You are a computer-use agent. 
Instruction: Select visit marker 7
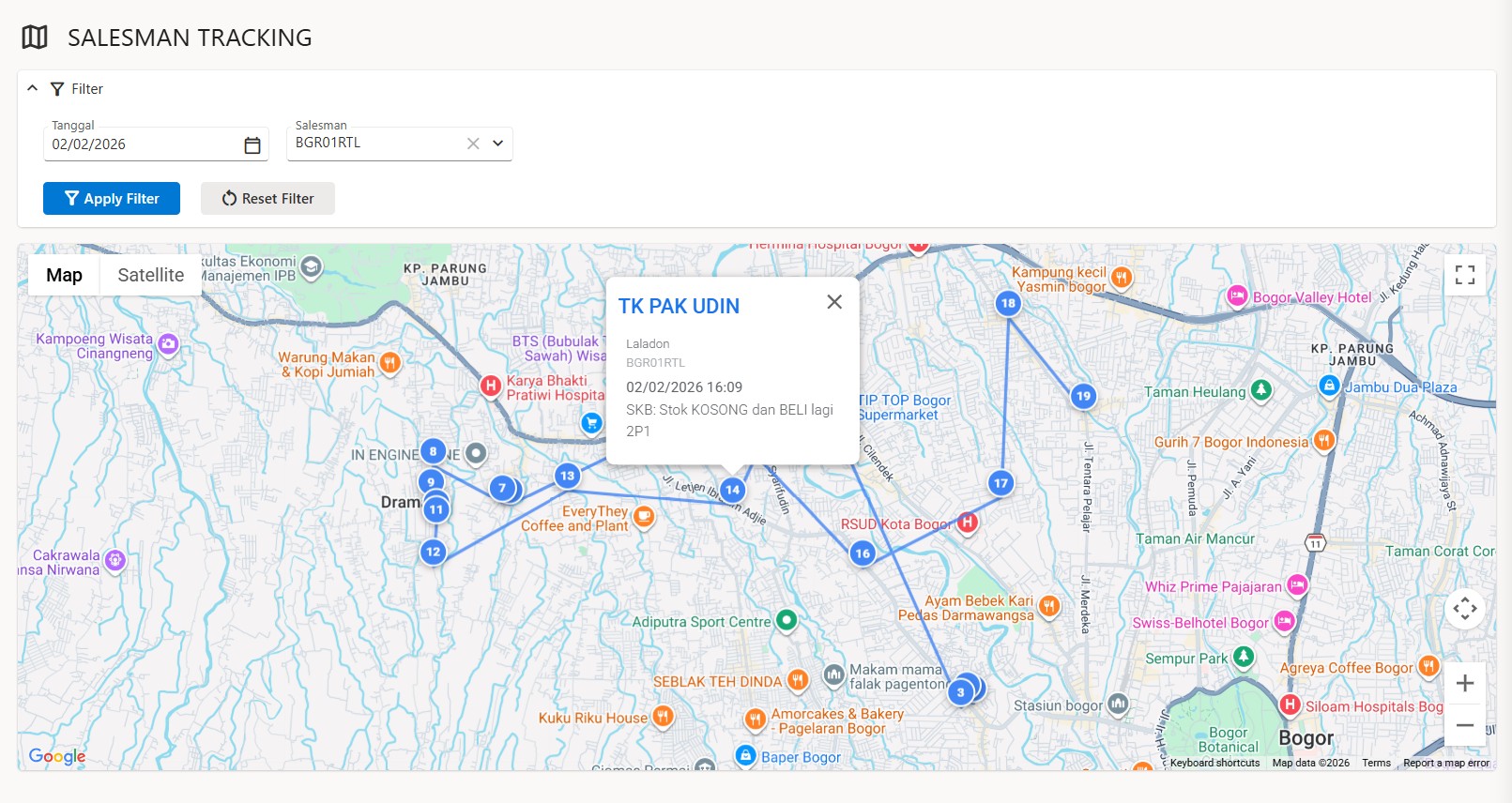(x=502, y=488)
